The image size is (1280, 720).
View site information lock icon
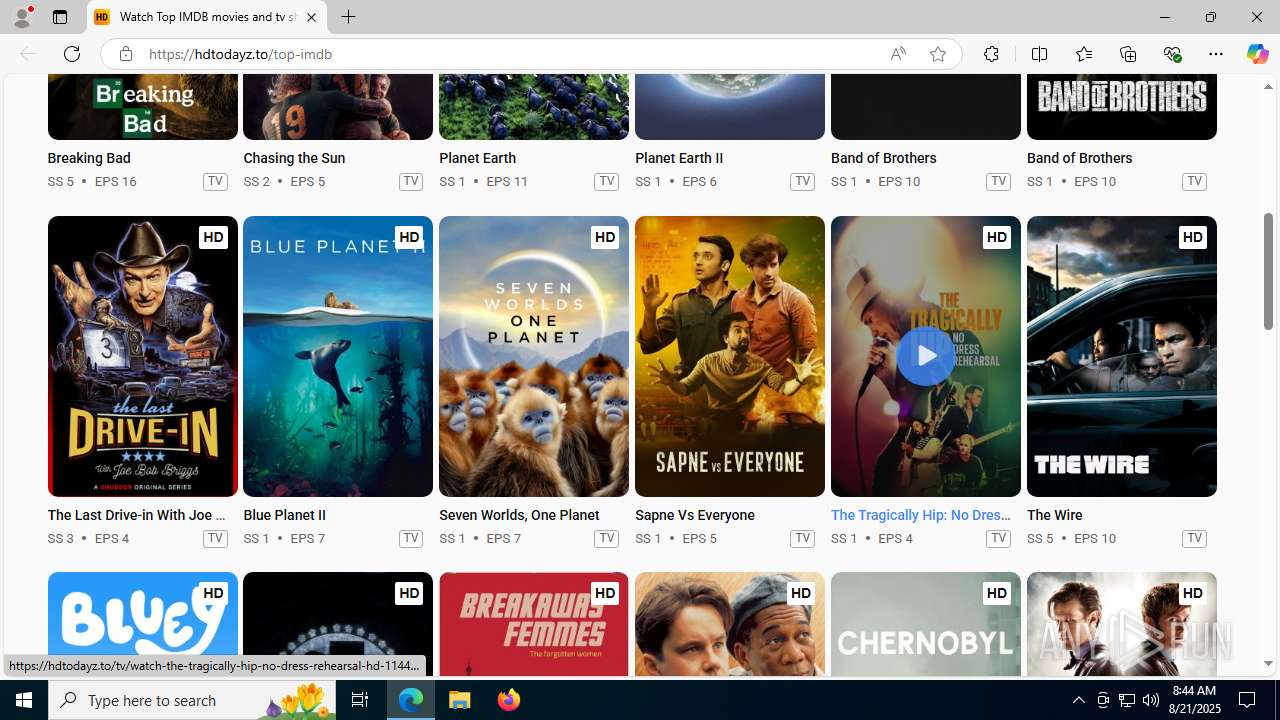pos(125,54)
